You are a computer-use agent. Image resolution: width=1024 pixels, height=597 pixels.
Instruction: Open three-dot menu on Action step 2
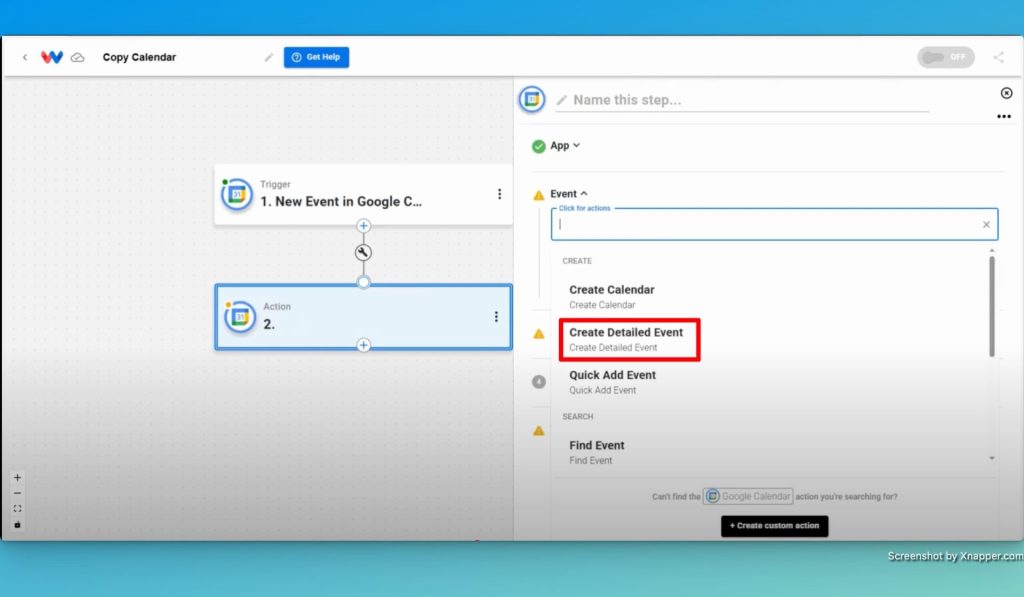[x=496, y=317]
